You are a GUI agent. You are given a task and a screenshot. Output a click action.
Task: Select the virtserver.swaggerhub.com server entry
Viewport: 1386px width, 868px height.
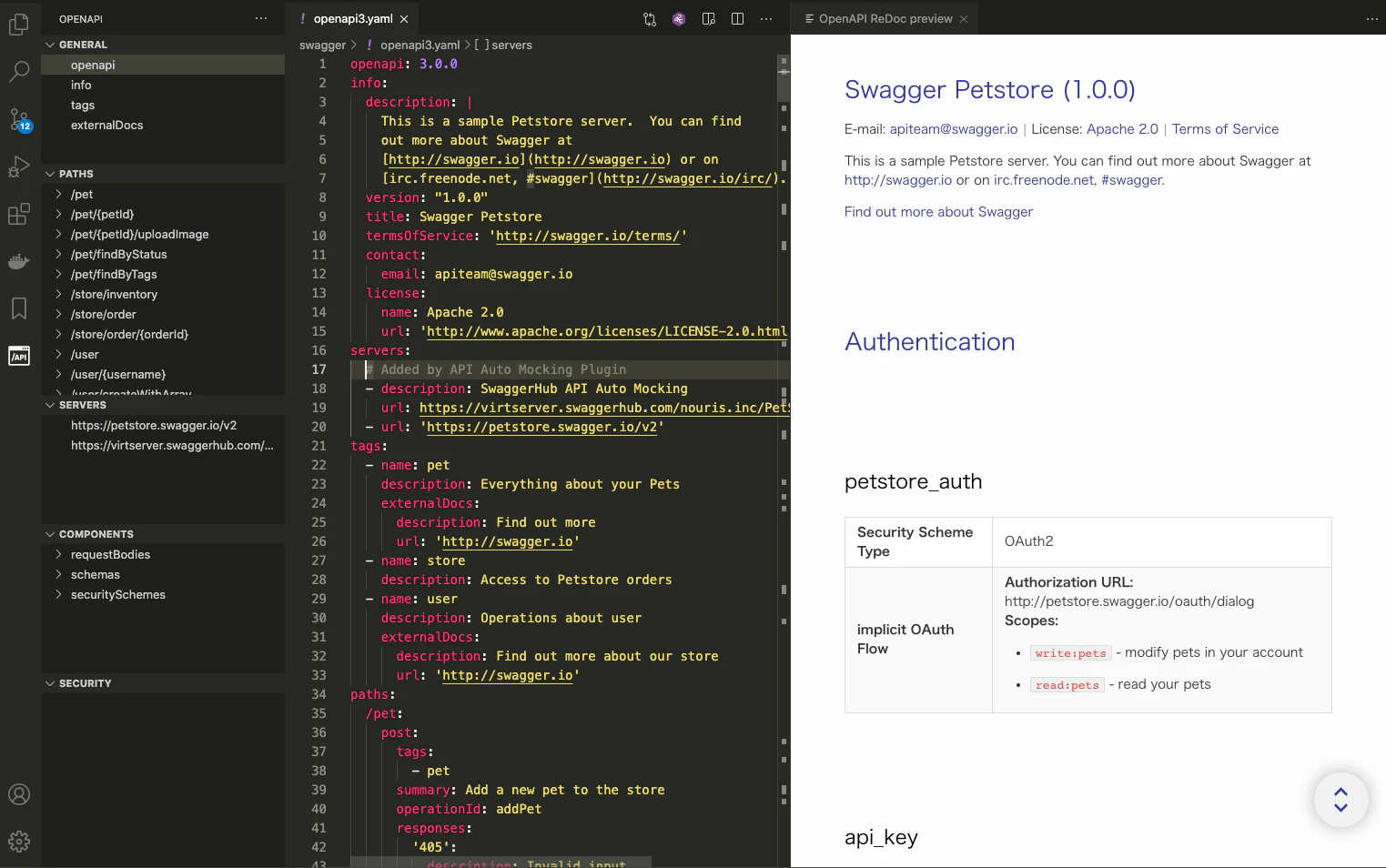163,445
